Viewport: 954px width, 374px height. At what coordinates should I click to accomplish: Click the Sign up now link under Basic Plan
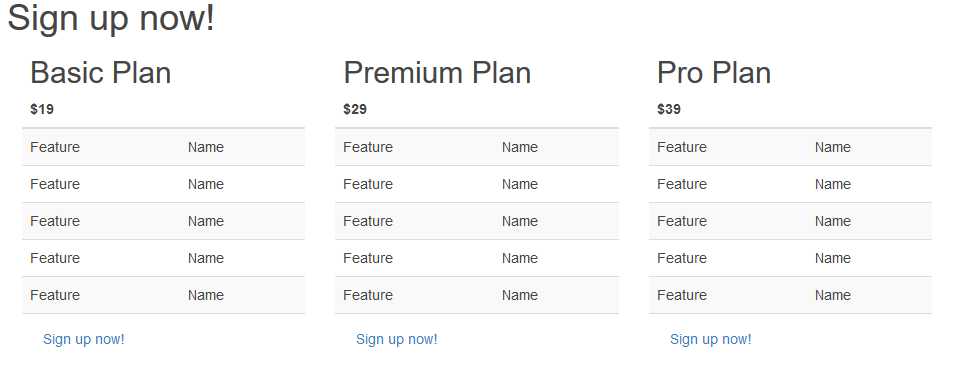pos(83,339)
